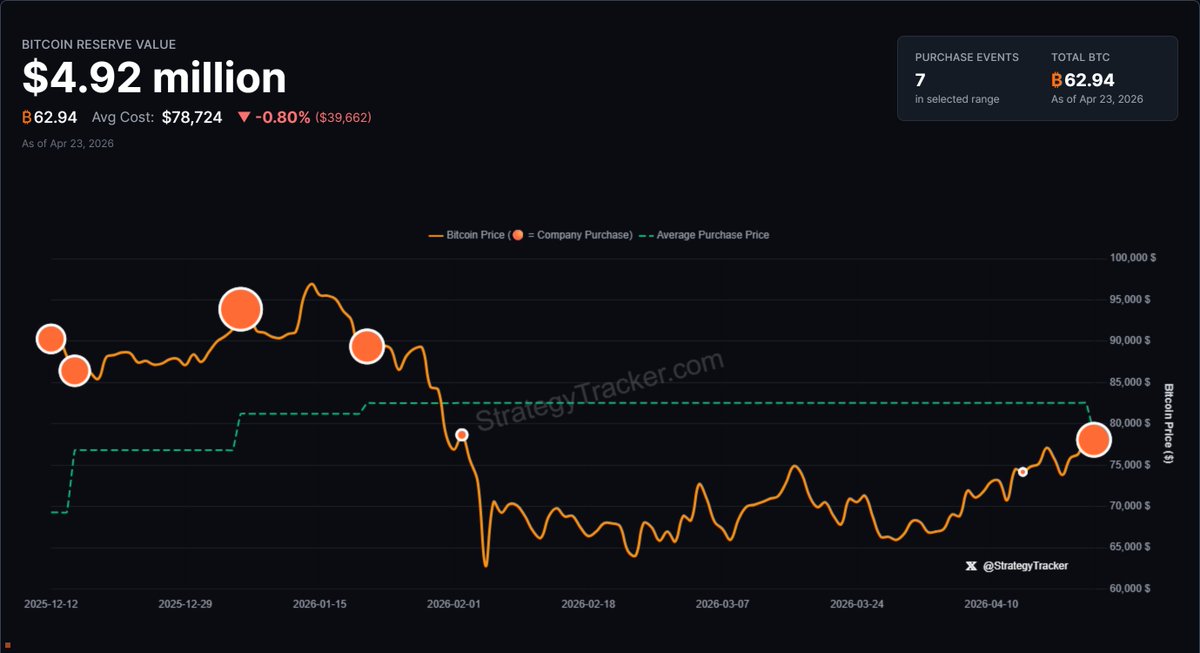Click the 2026-03-24 x-axis date

(856, 604)
